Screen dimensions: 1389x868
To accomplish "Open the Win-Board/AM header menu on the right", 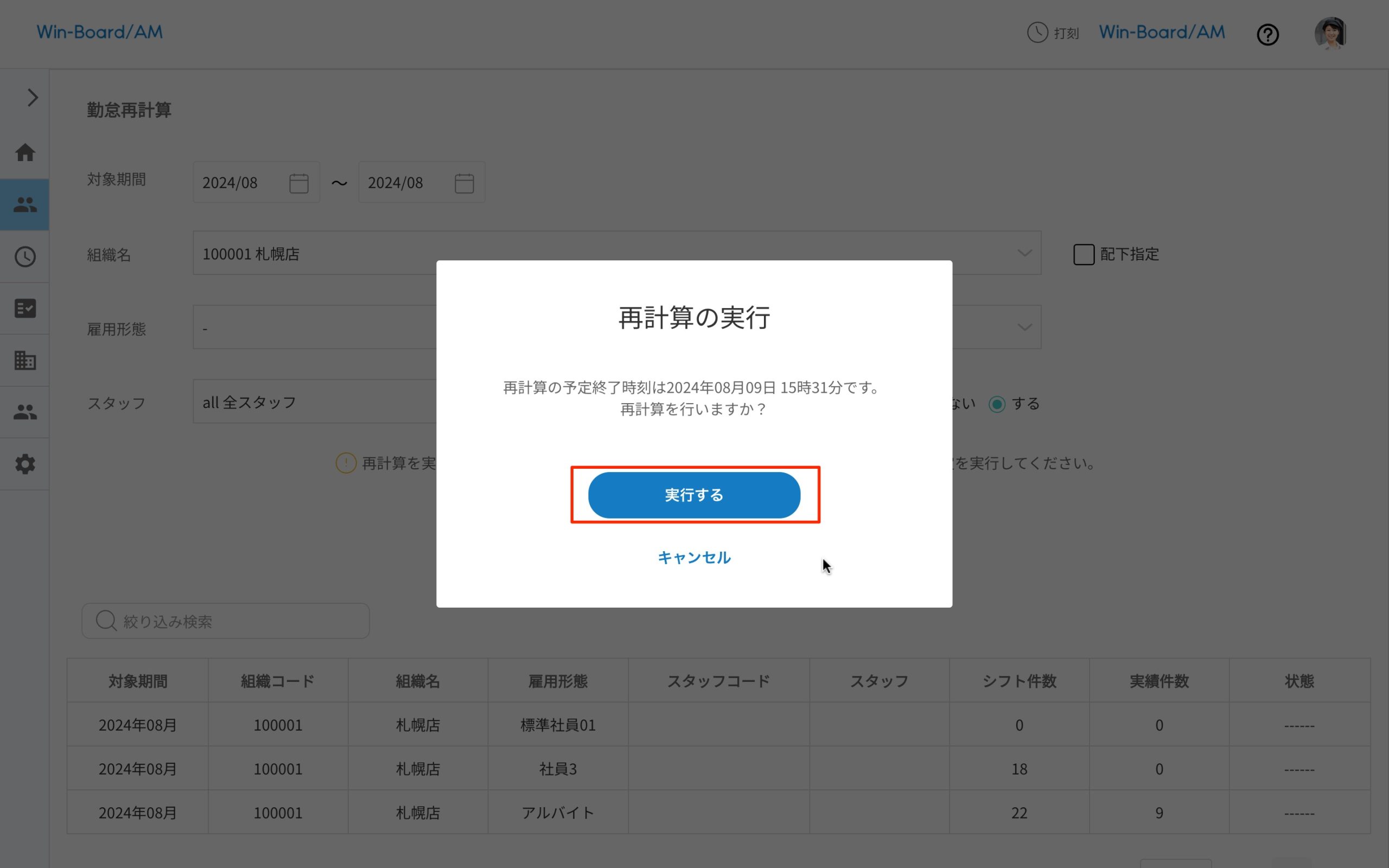I will 1161,31.
